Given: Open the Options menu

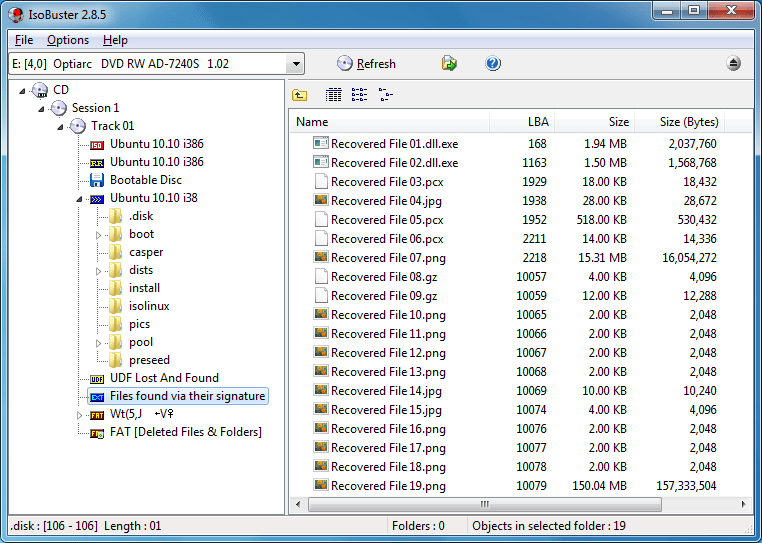Looking at the screenshot, I should (x=68, y=40).
